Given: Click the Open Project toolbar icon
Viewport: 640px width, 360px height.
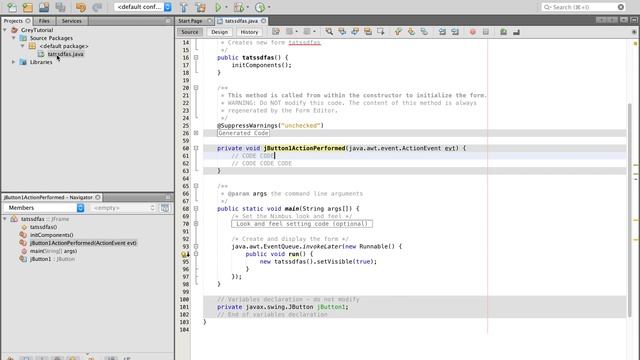Looking at the screenshot, I should [x=44, y=7].
